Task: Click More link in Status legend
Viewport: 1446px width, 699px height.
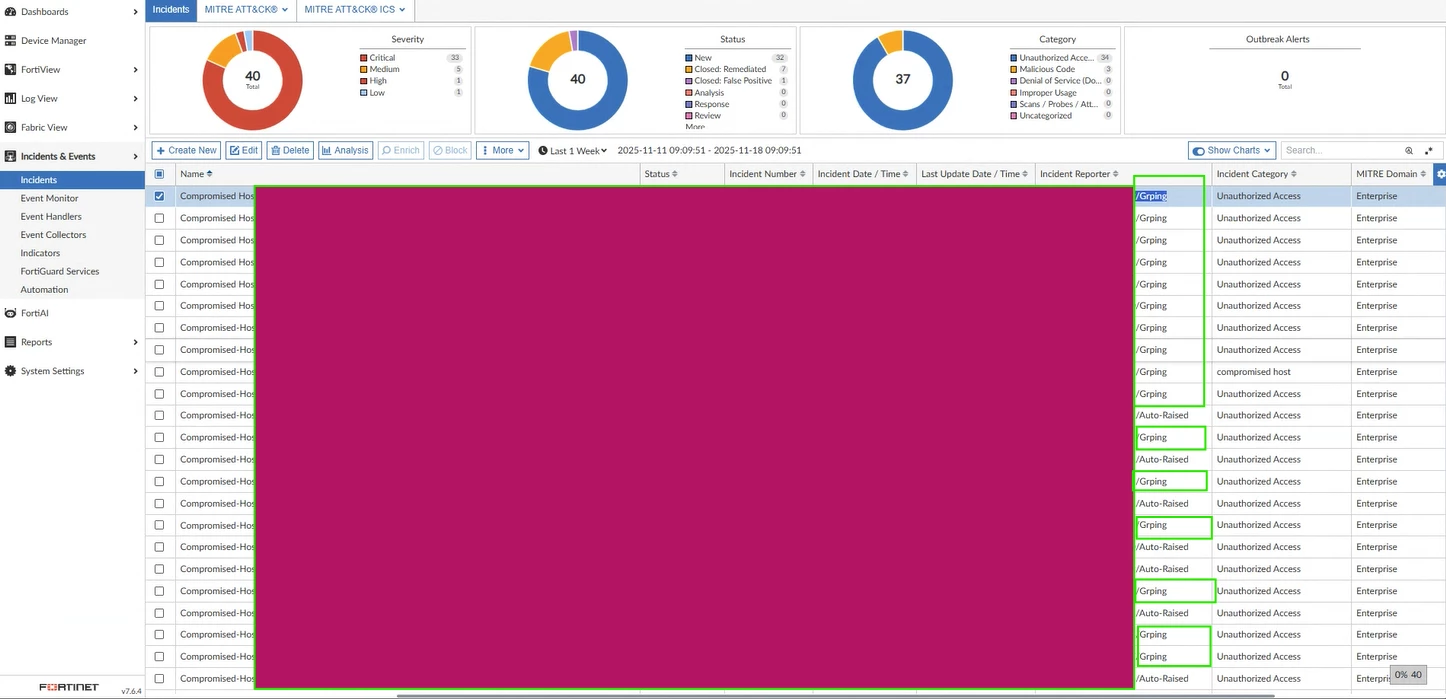Action: click(x=695, y=127)
